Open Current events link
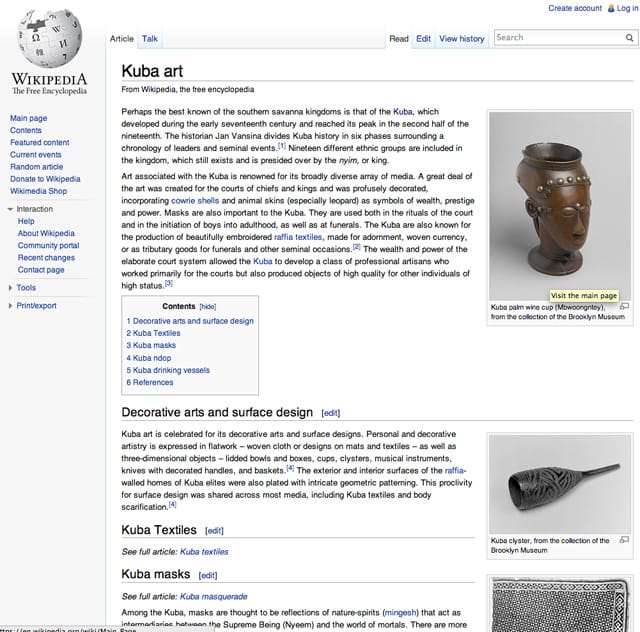The image size is (640, 632). click(x=36, y=155)
